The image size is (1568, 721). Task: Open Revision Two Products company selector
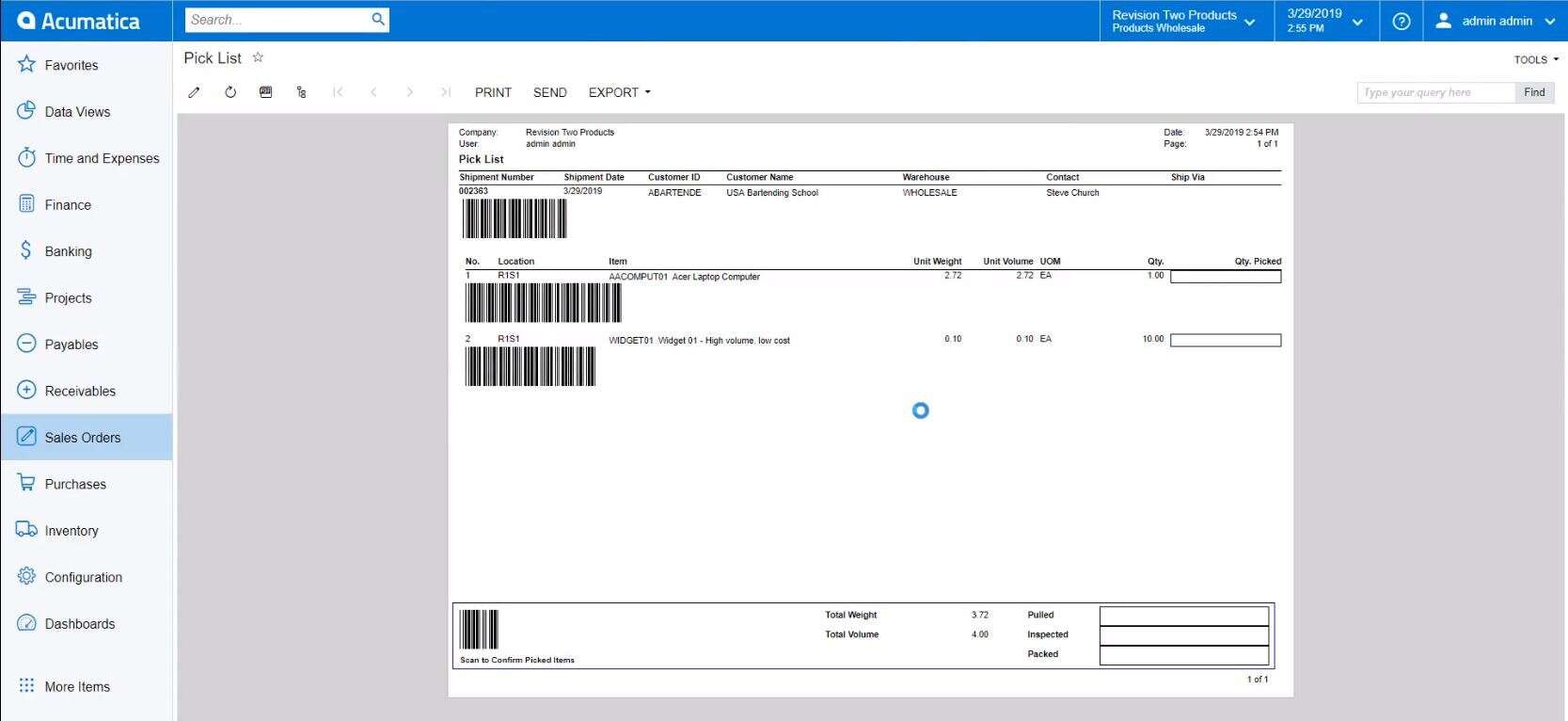click(1186, 21)
